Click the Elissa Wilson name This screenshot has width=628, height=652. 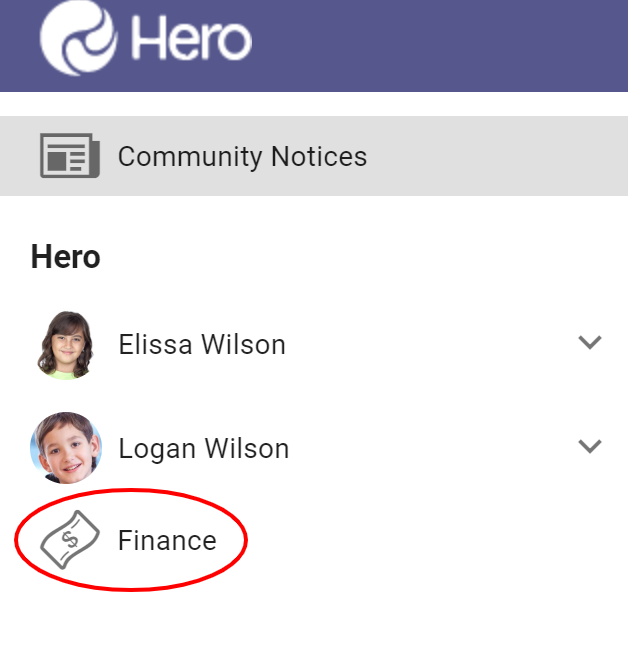pos(202,345)
